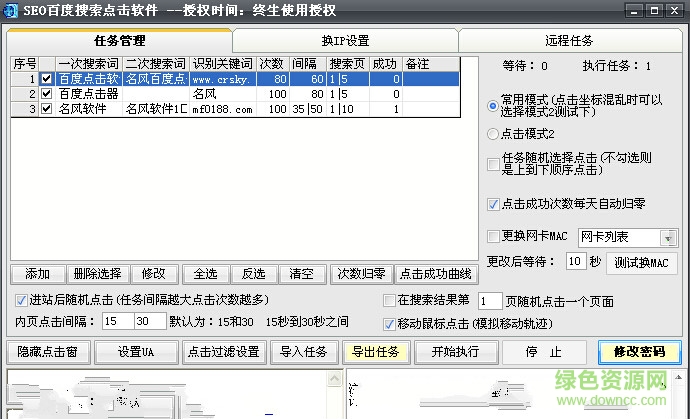Image resolution: width=690 pixels, height=419 pixels.
Task: Click the 次数归零 button
Action: (362, 274)
